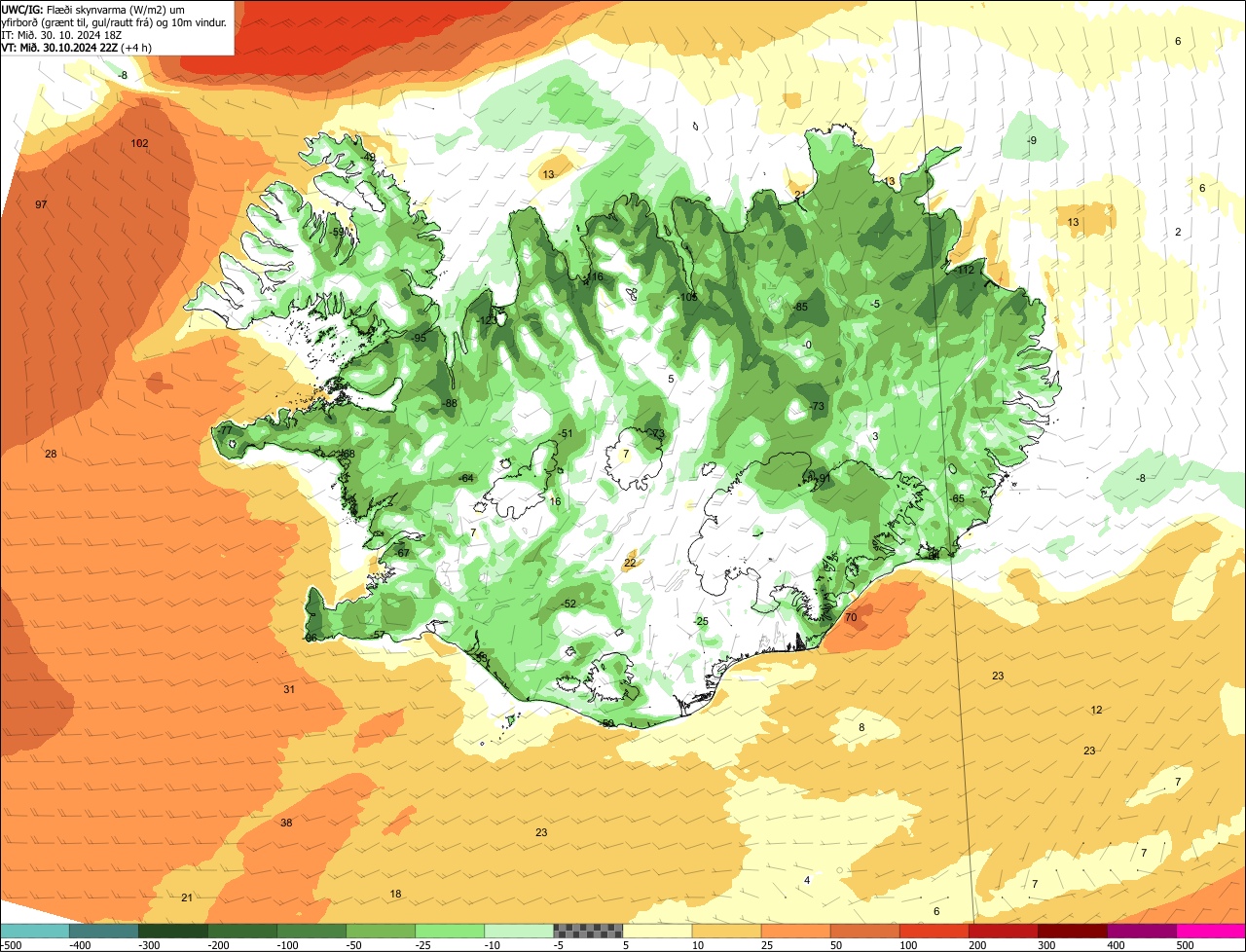Click the '8' value south of the coast

pyautogui.click(x=861, y=727)
